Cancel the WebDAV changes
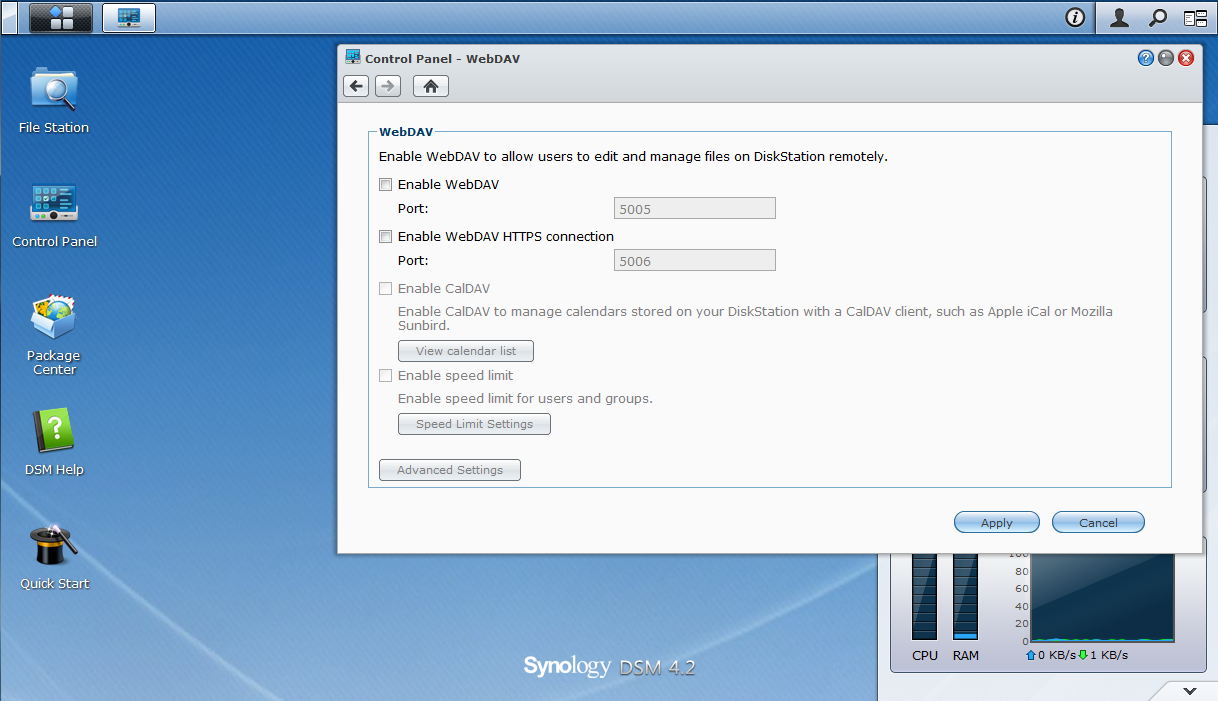Screen dimensions: 1218x701 [x=1098, y=522]
